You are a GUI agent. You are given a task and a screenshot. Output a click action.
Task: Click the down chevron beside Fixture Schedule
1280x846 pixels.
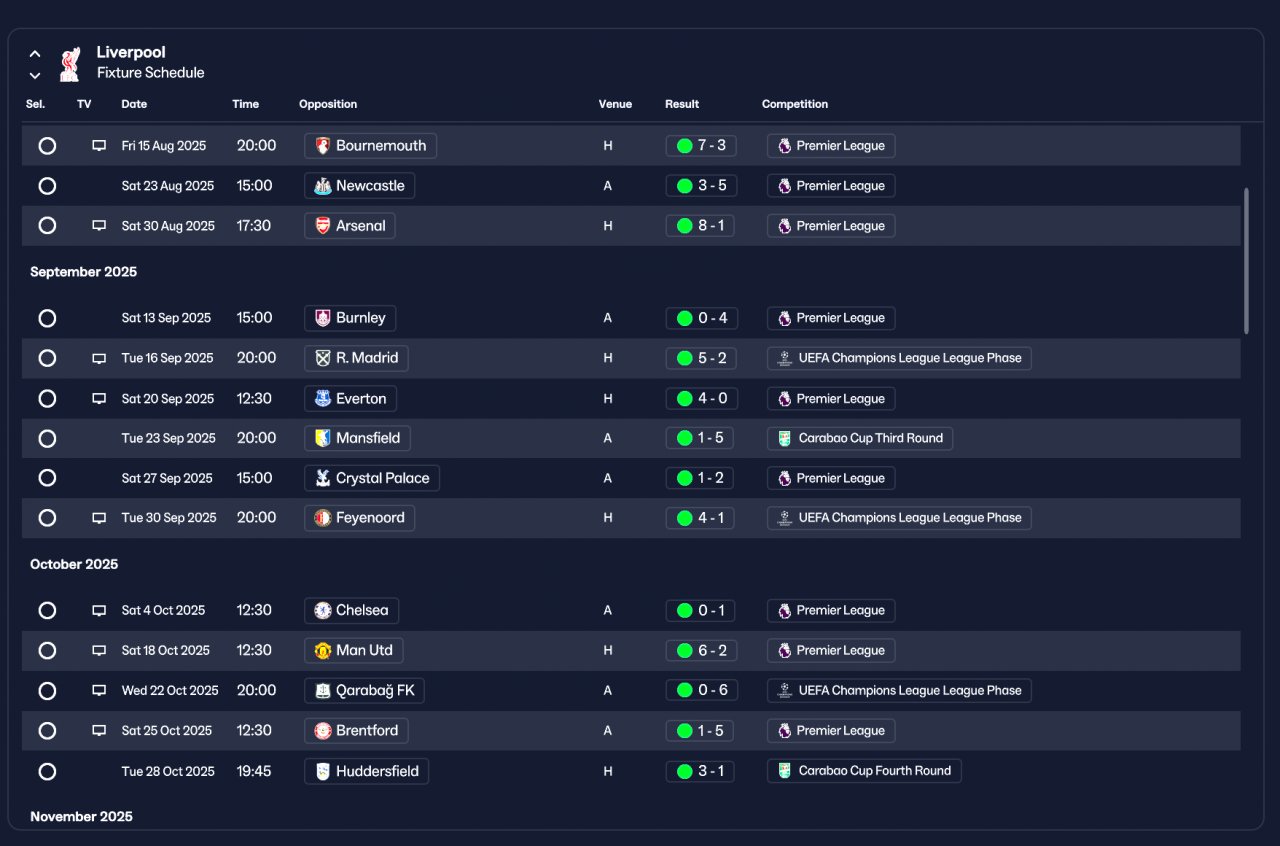click(35, 75)
